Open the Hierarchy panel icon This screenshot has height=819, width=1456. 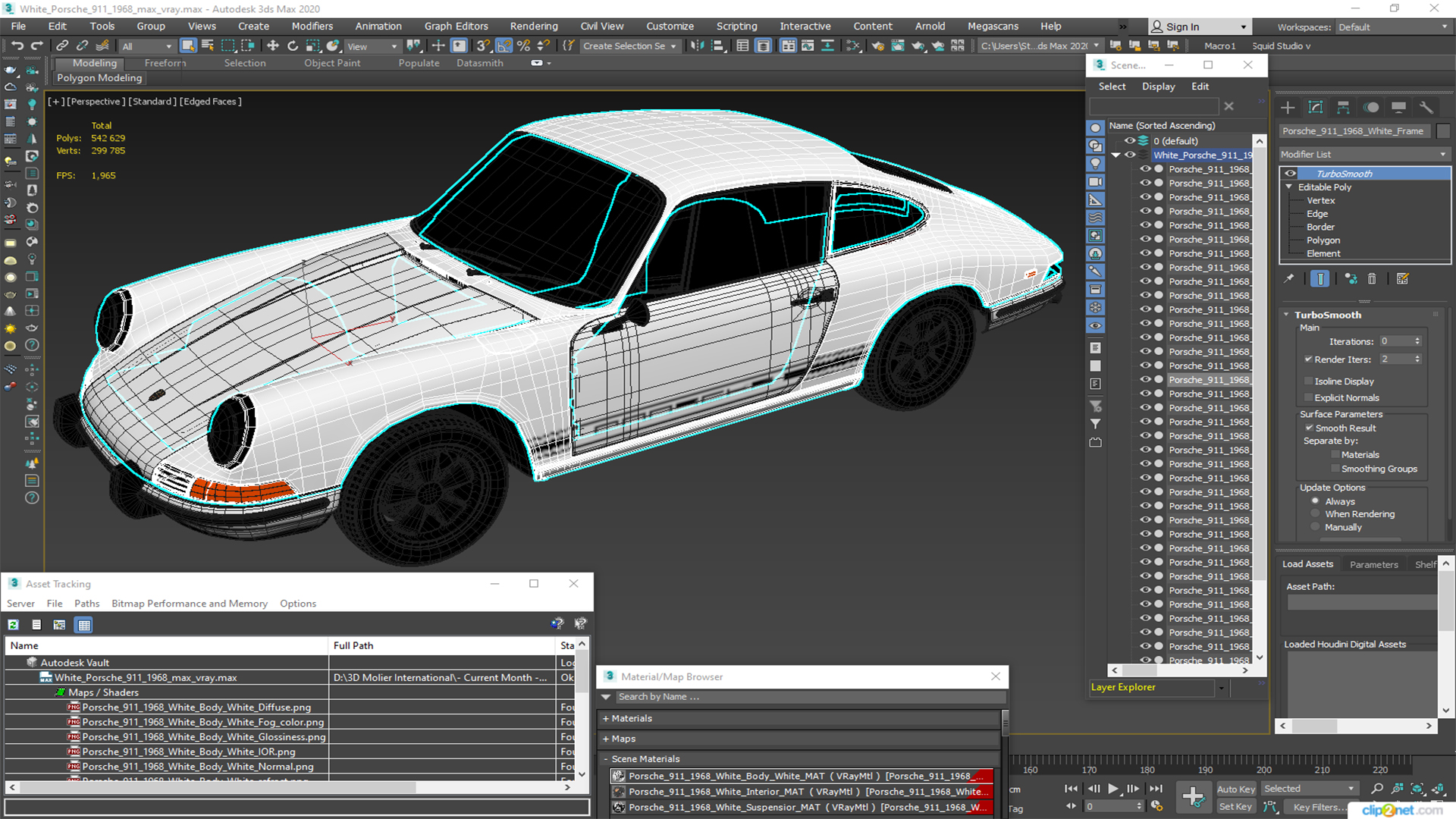tap(1343, 107)
